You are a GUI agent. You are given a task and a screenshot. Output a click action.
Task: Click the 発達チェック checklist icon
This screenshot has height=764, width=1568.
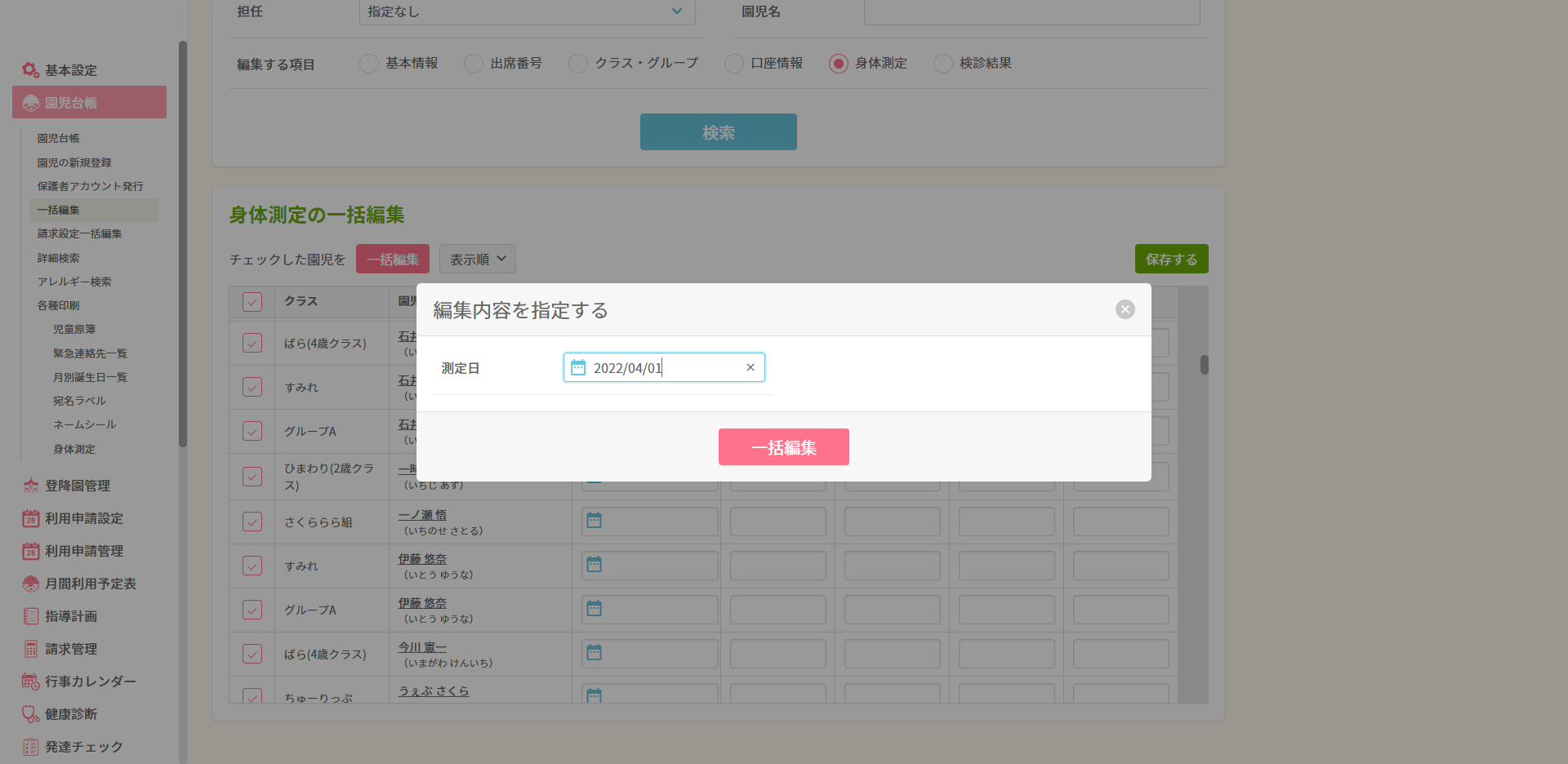click(x=31, y=747)
